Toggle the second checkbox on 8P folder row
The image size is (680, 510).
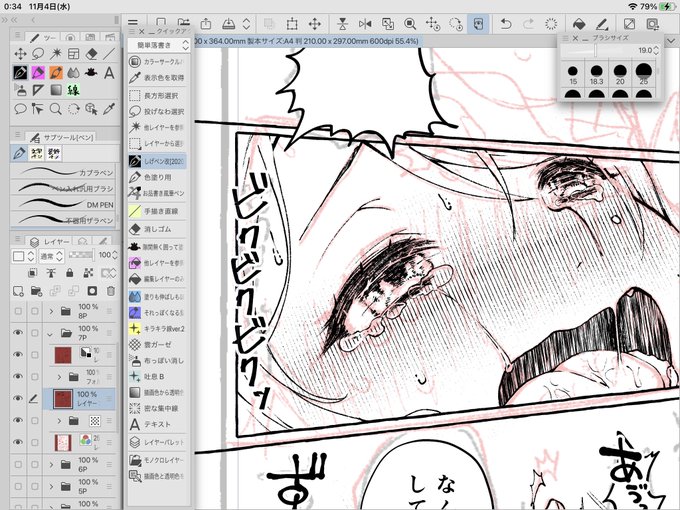click(35, 311)
